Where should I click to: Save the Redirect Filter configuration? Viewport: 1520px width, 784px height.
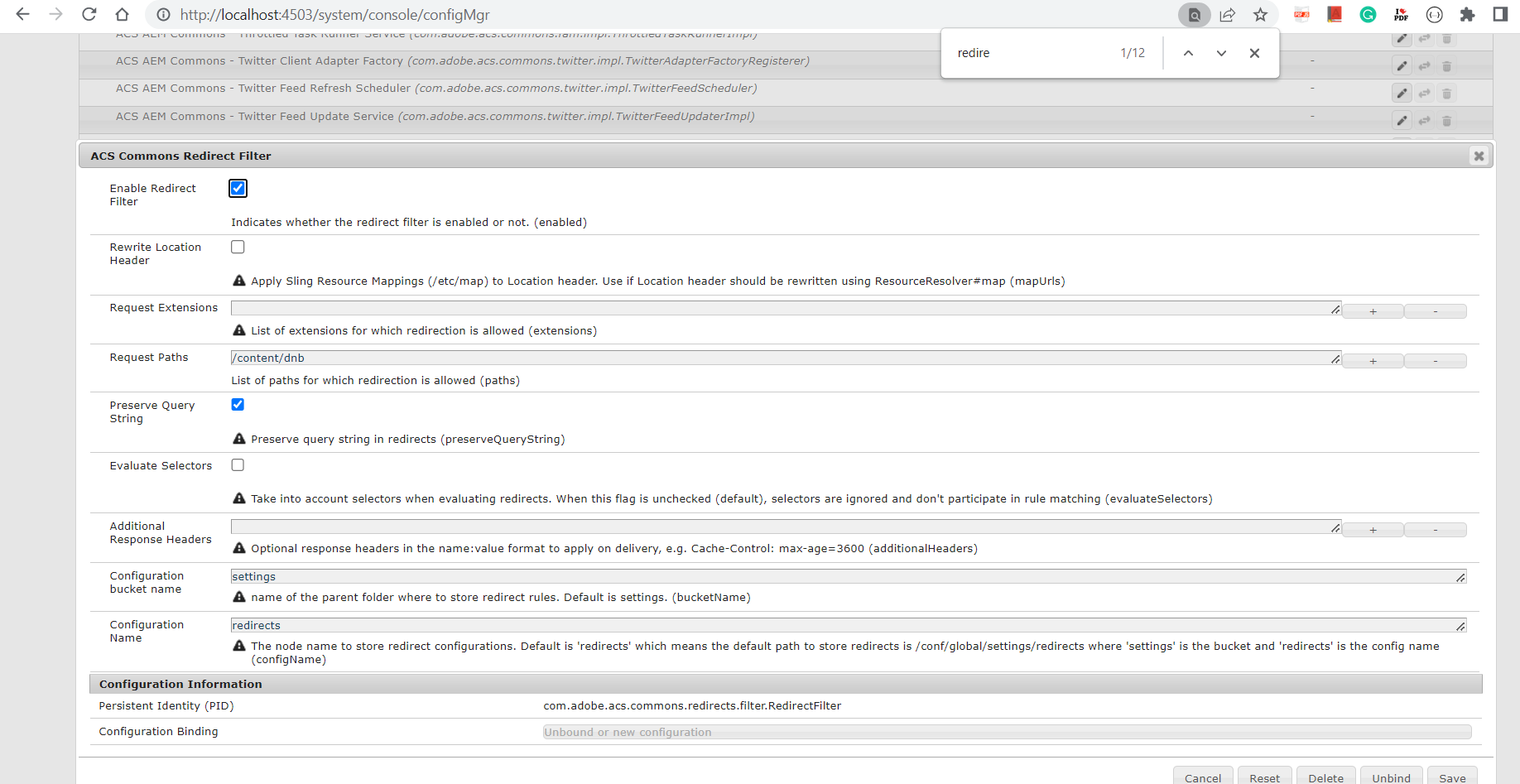click(1452, 777)
